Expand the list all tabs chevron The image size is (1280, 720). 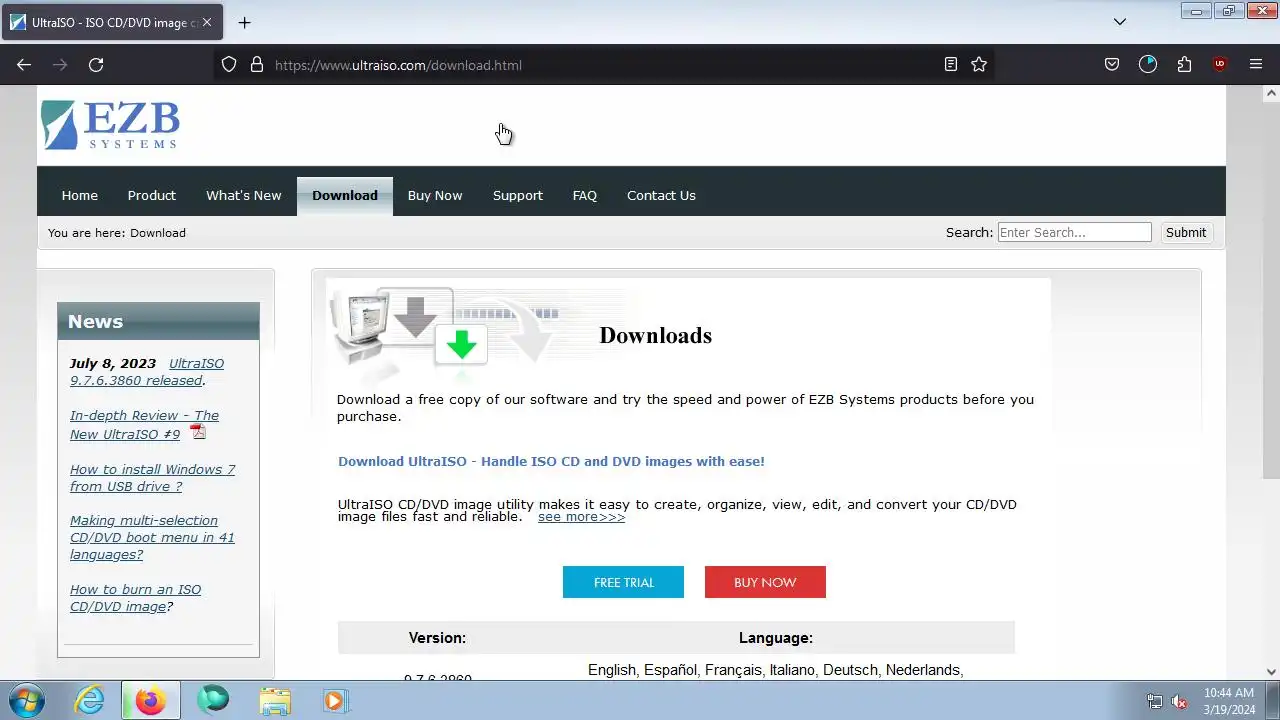pos(1120,22)
